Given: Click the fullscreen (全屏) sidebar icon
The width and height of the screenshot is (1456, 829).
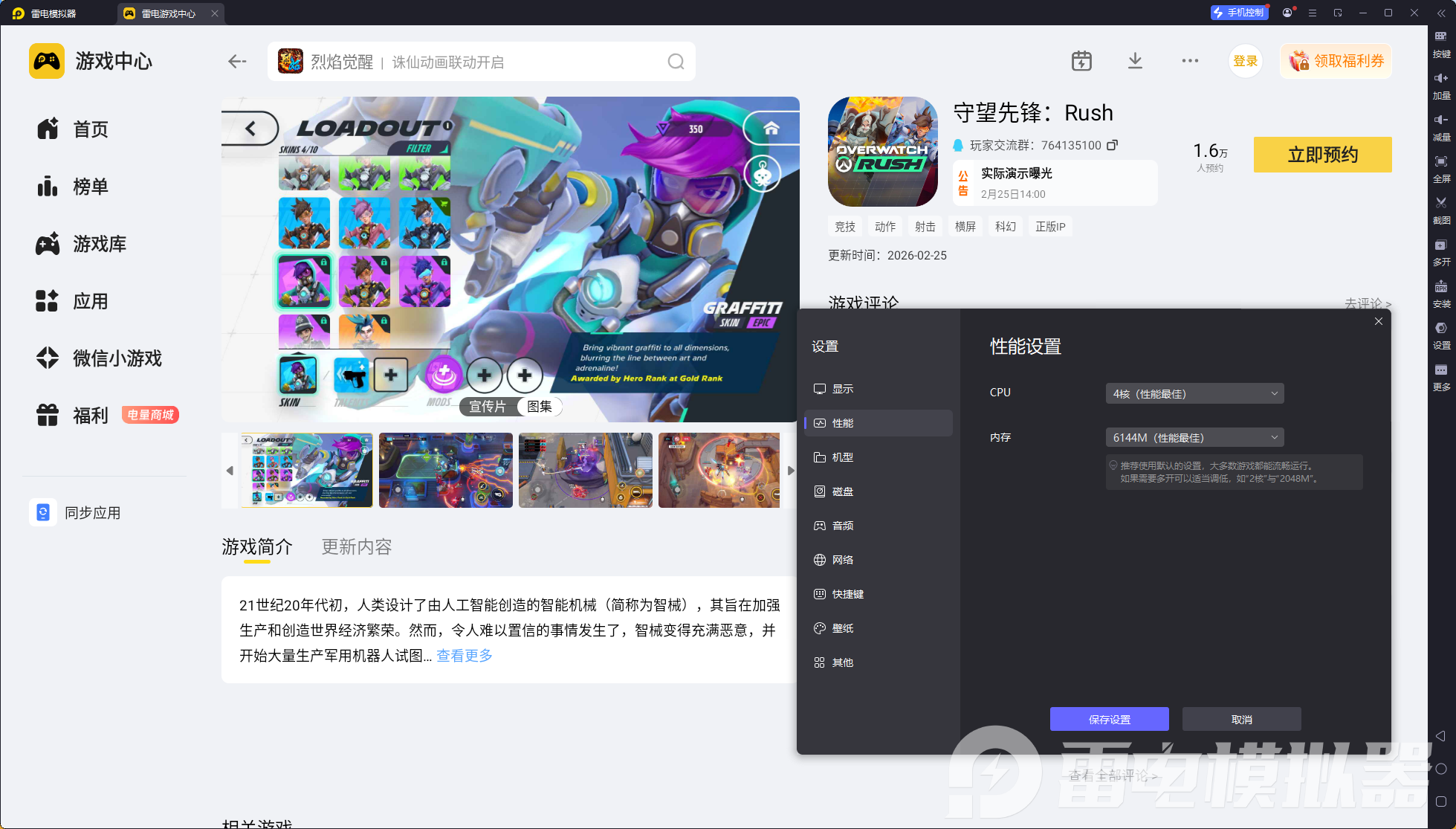Looking at the screenshot, I should coord(1440,162).
